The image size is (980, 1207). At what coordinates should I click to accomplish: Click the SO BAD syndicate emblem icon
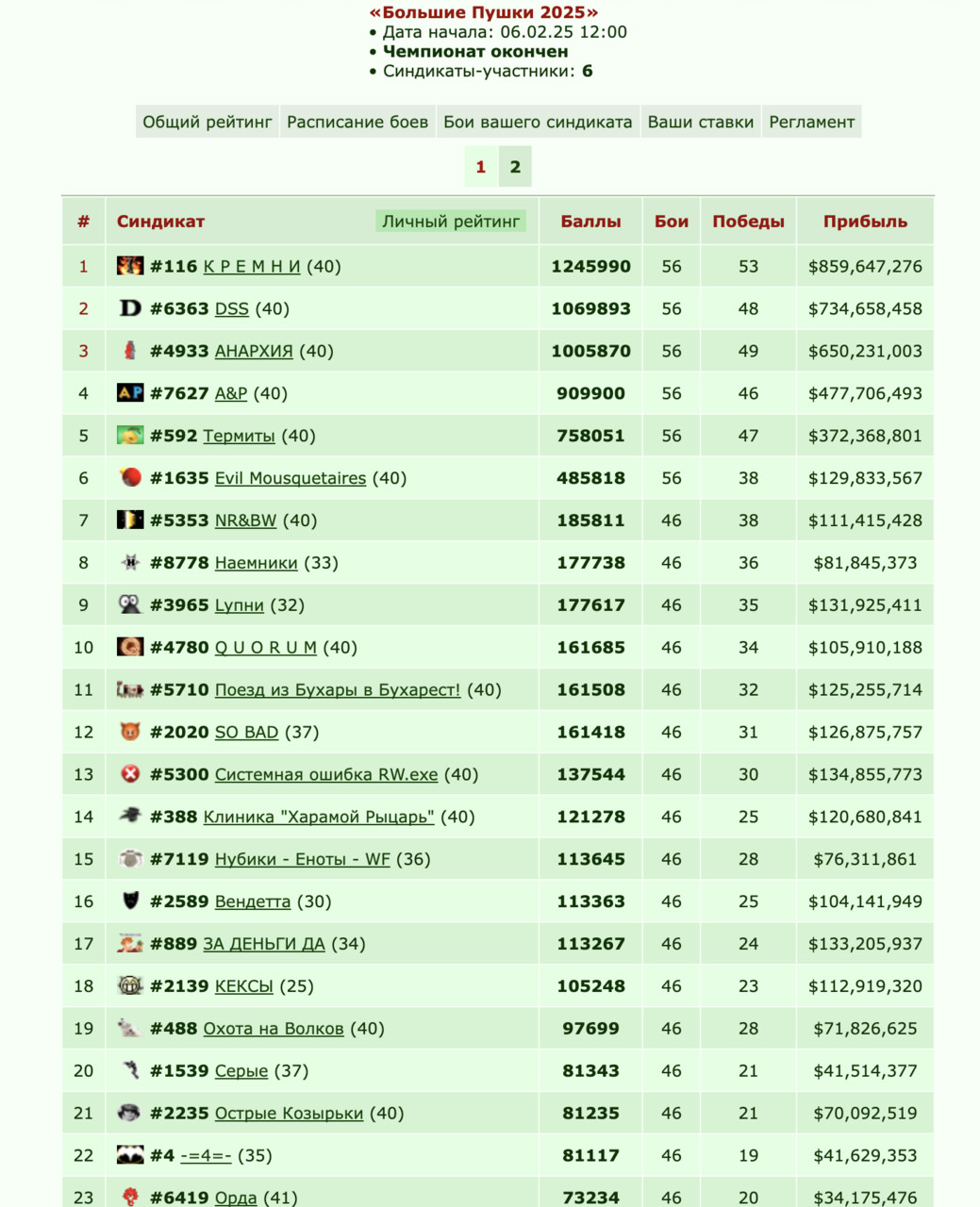pos(130,732)
